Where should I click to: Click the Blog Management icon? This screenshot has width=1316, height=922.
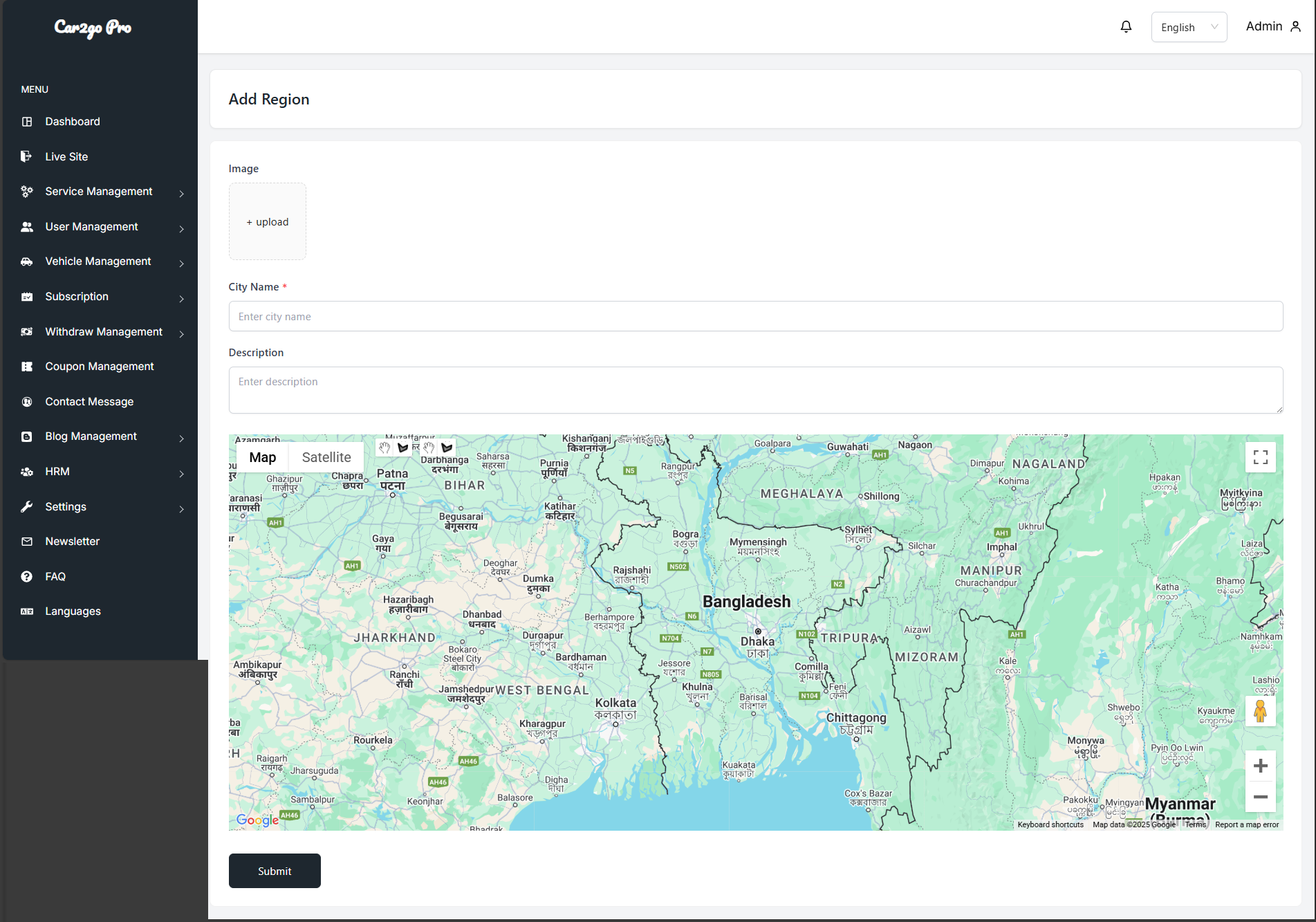tap(27, 436)
